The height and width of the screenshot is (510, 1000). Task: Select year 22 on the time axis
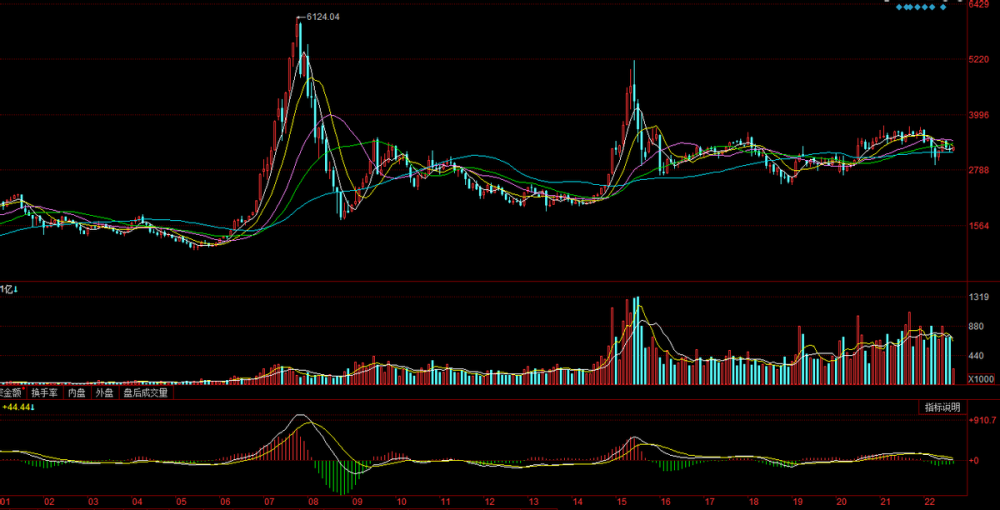pyautogui.click(x=929, y=502)
